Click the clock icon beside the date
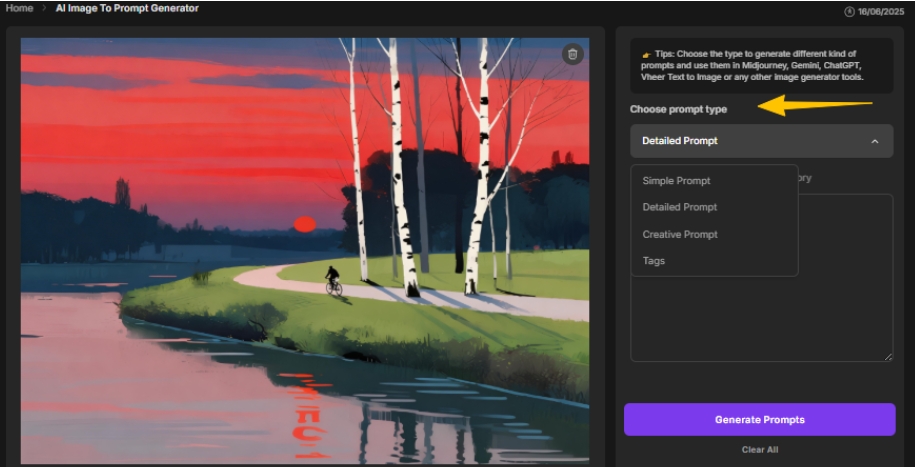The width and height of the screenshot is (916, 467). pyautogui.click(x=849, y=12)
